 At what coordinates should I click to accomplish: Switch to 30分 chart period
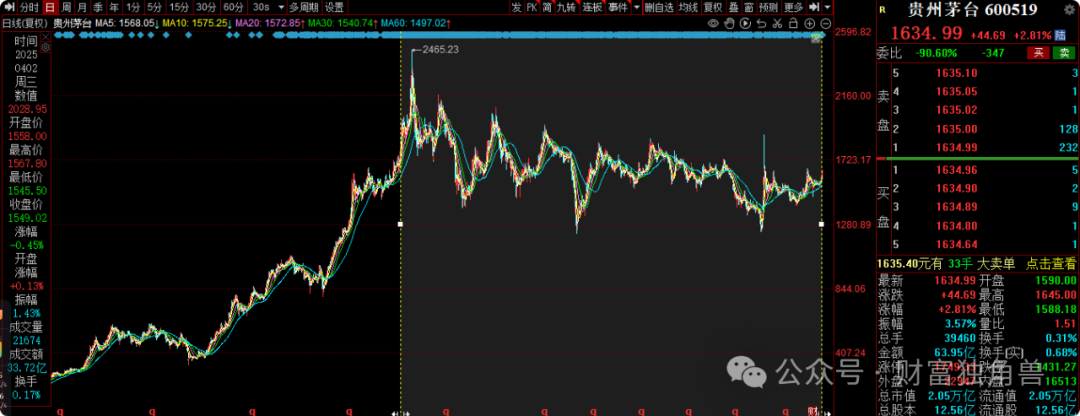(205, 7)
